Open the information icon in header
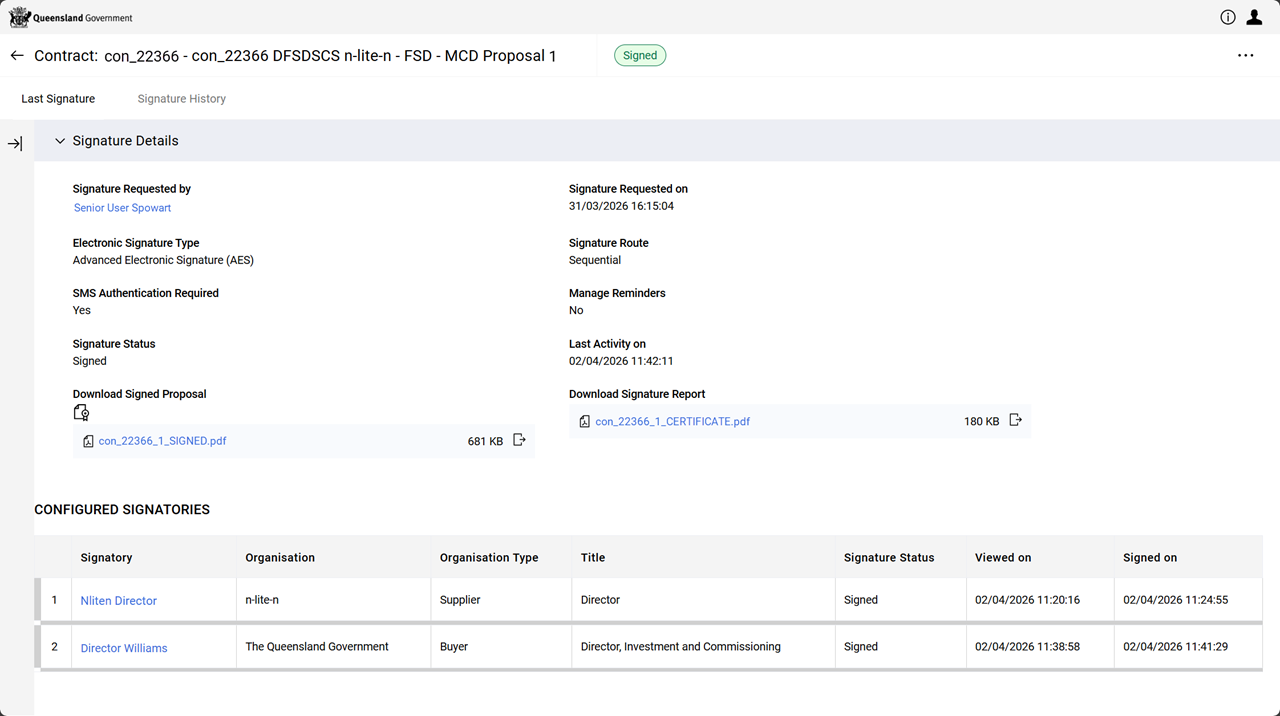Screen dimensions: 1280x716 pos(1228,17)
